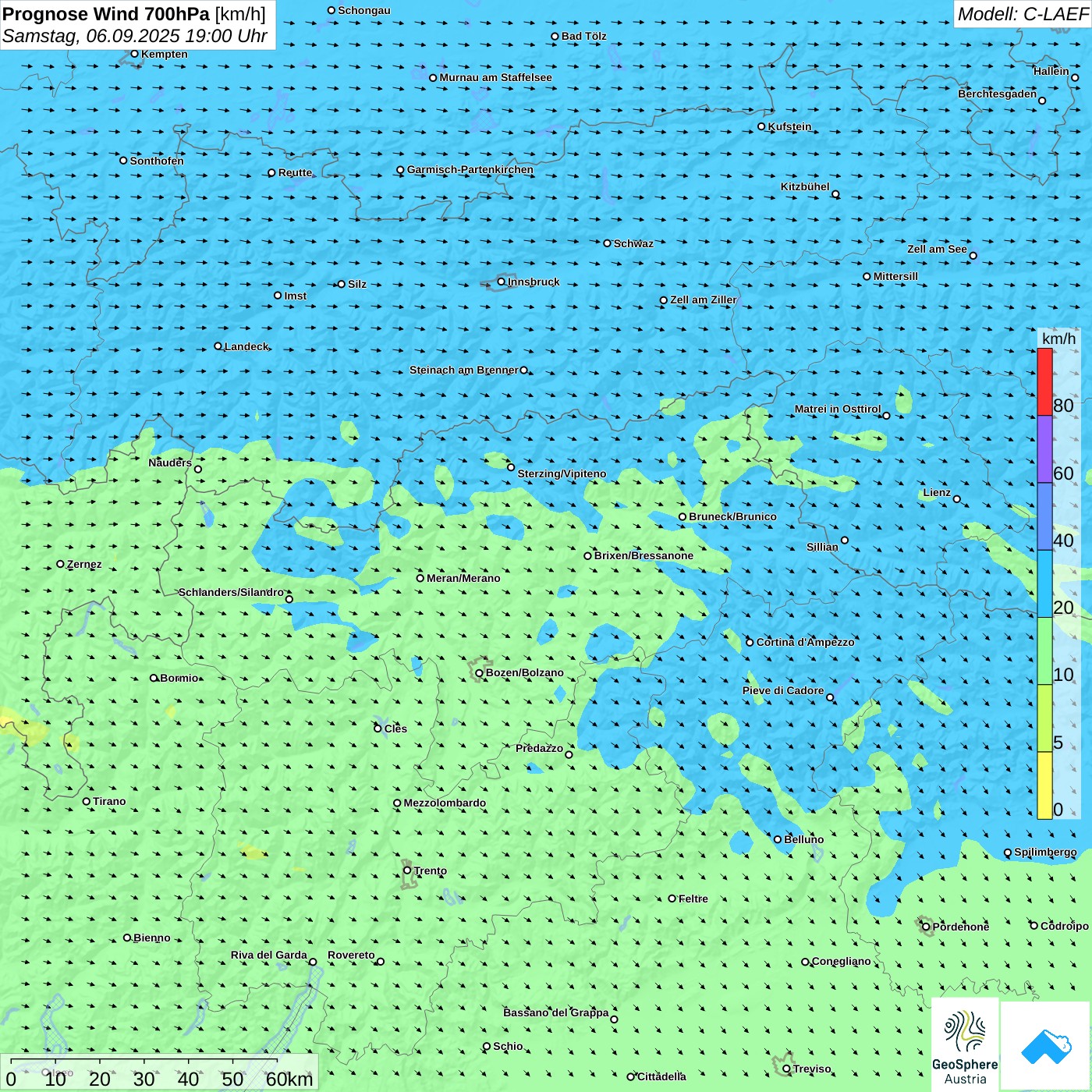Click the Kufstein city label
The image size is (1092, 1092).
[x=789, y=126]
